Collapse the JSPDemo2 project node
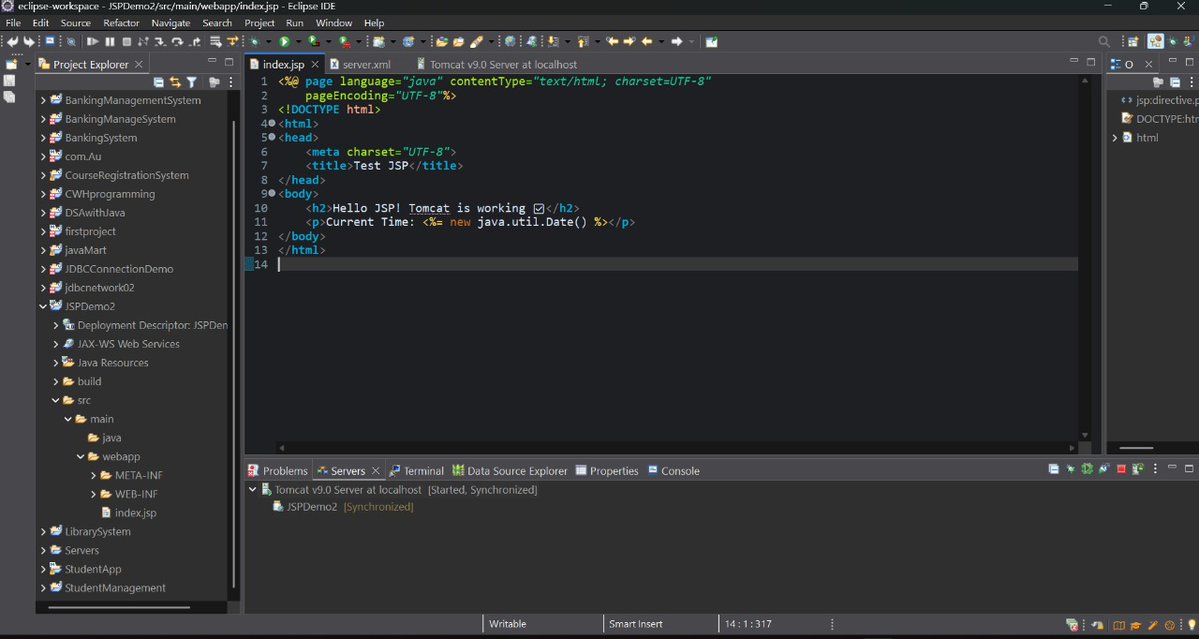 pyautogui.click(x=44, y=306)
